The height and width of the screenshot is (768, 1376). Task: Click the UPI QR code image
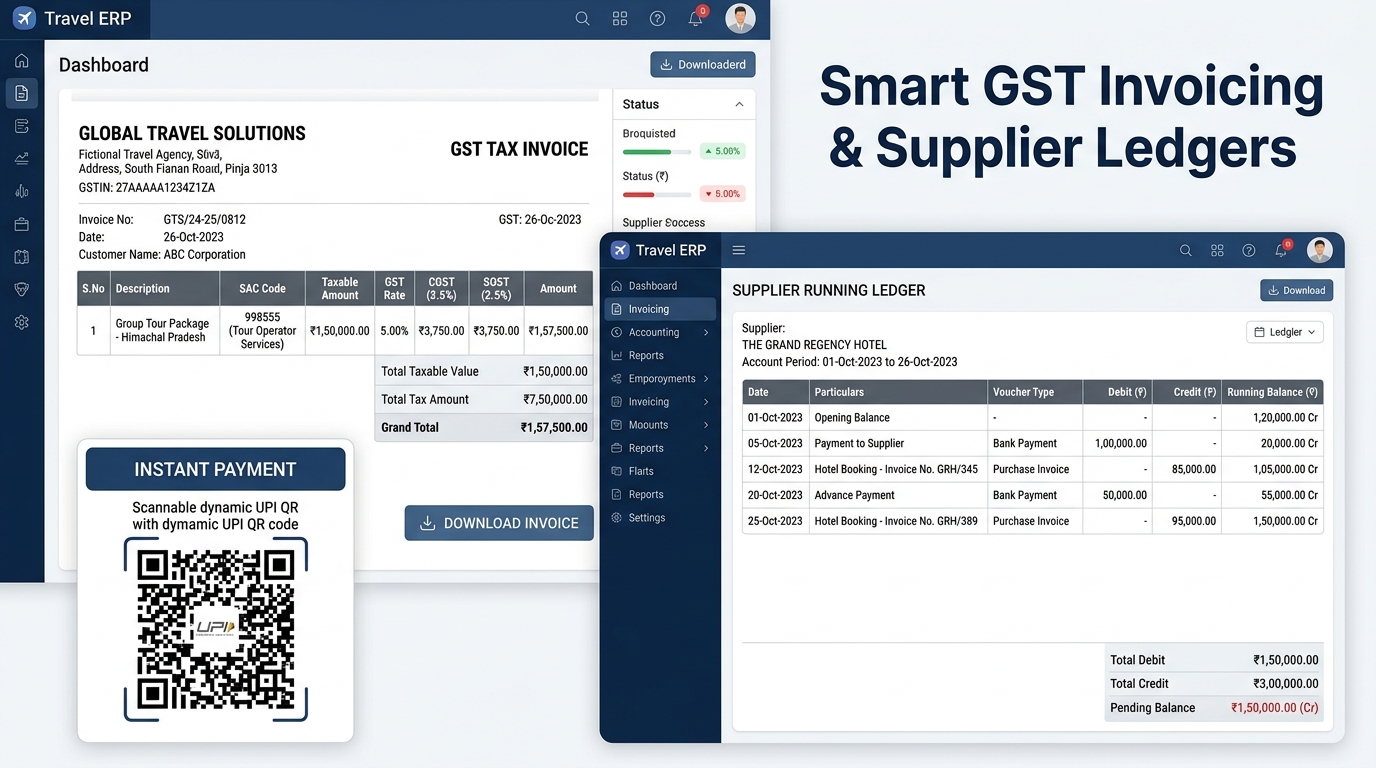point(215,629)
